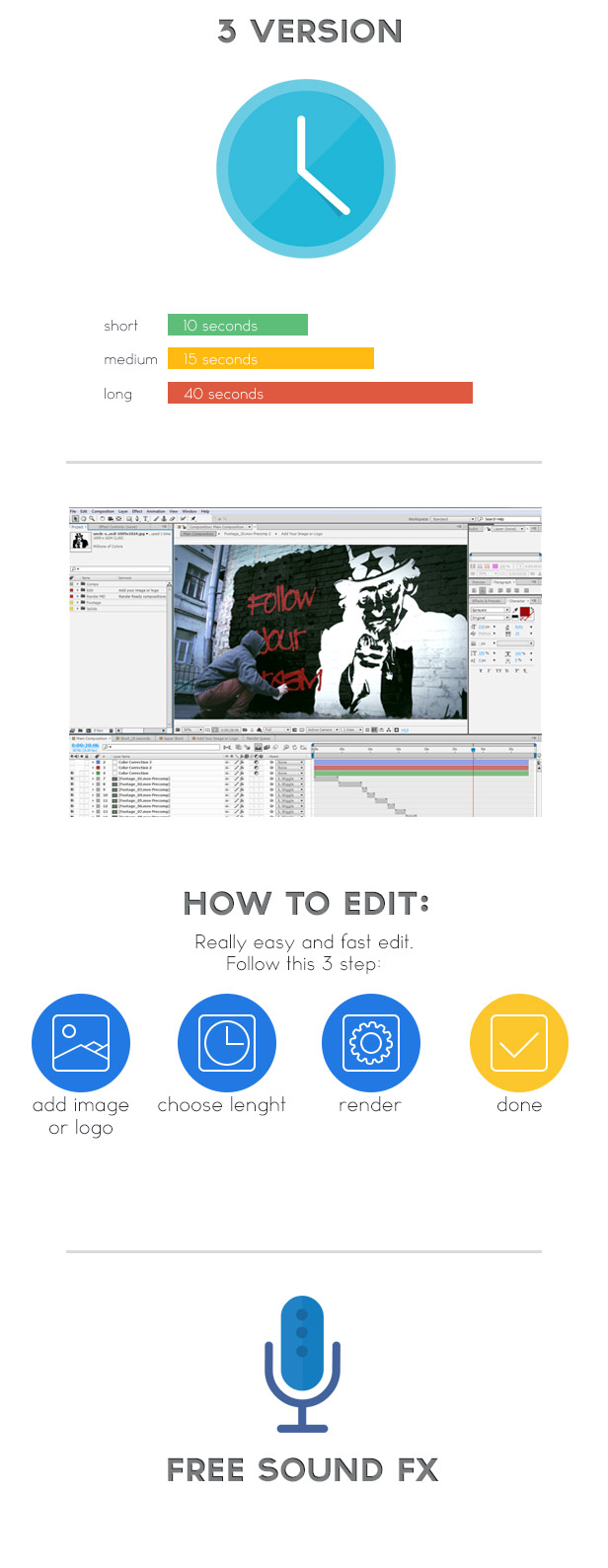The height and width of the screenshot is (1568, 608).
Task: Select the Selection arrow tool in toolbar
Action: pyautogui.click(x=74, y=518)
